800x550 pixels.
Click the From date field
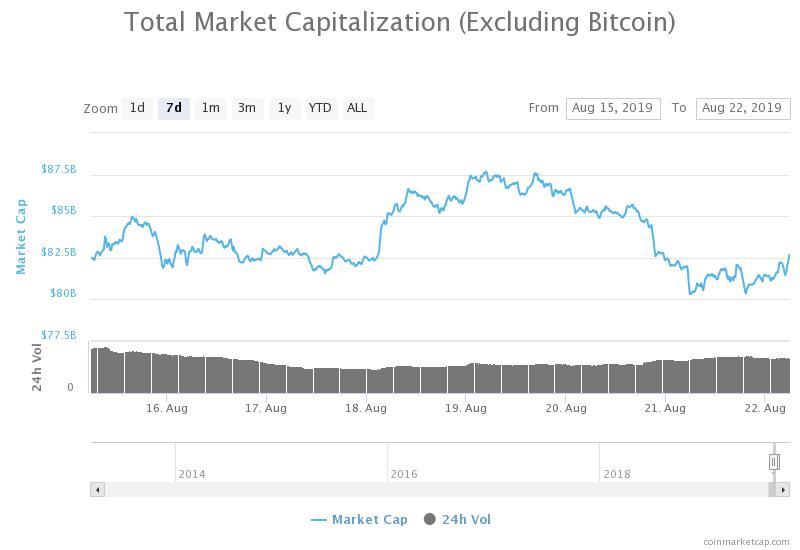click(612, 108)
